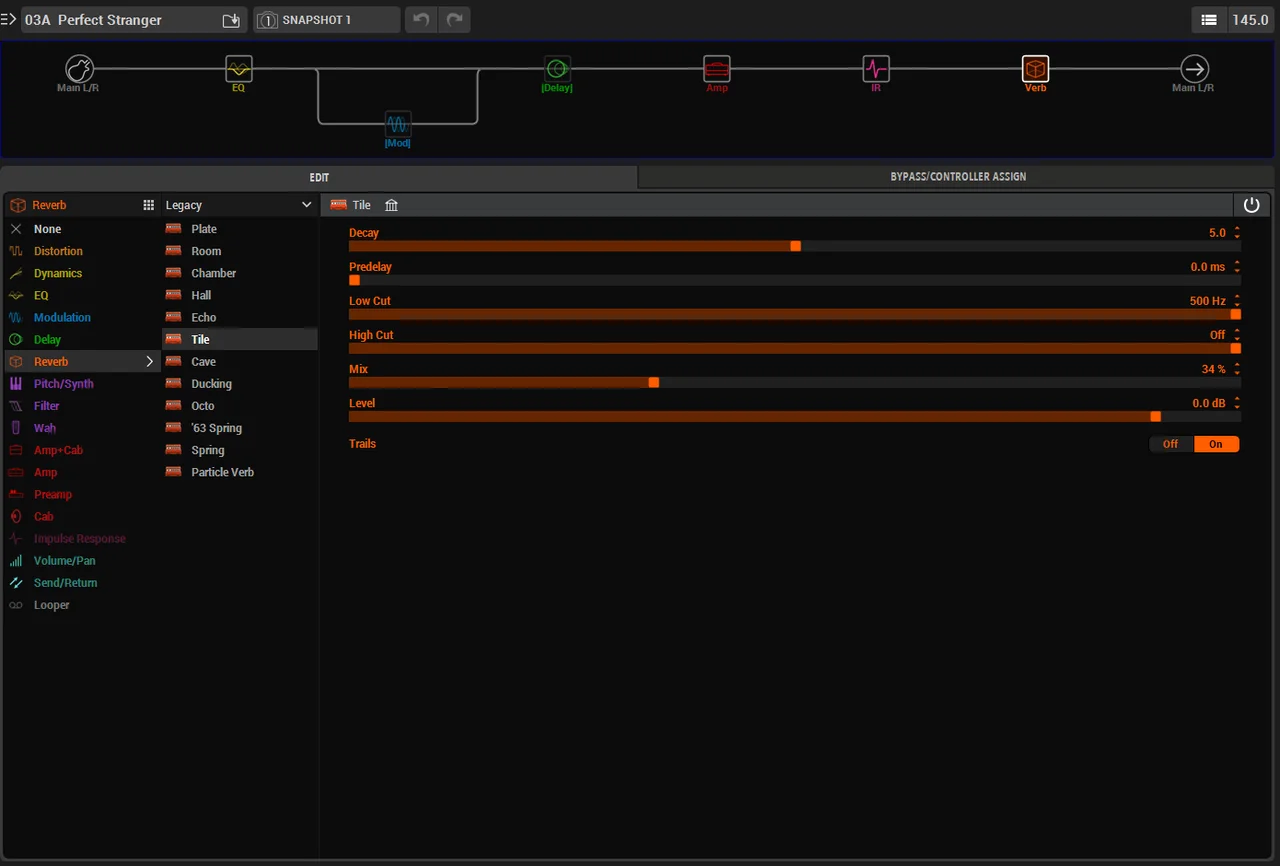Expand the Reverb category arrow
This screenshot has height=866, width=1280.
150,362
